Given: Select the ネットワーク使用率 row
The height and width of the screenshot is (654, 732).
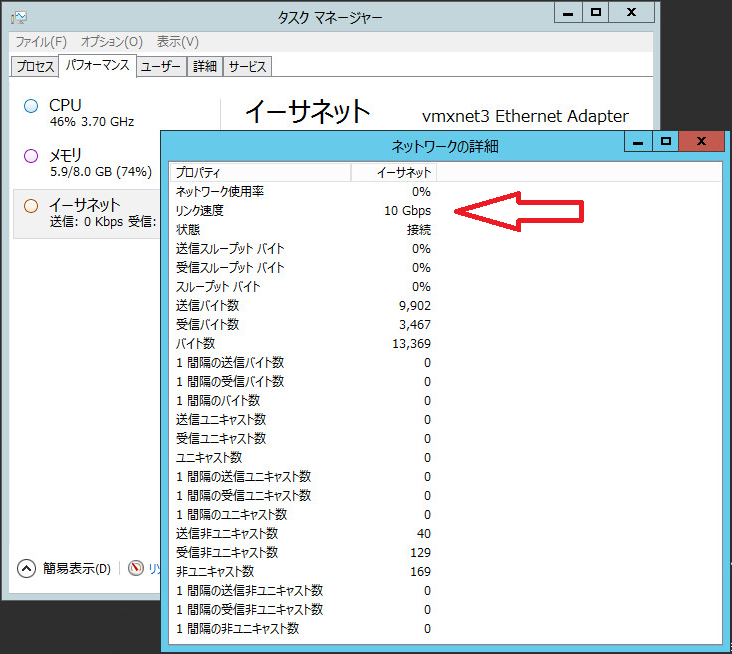Looking at the screenshot, I should click(x=303, y=192).
